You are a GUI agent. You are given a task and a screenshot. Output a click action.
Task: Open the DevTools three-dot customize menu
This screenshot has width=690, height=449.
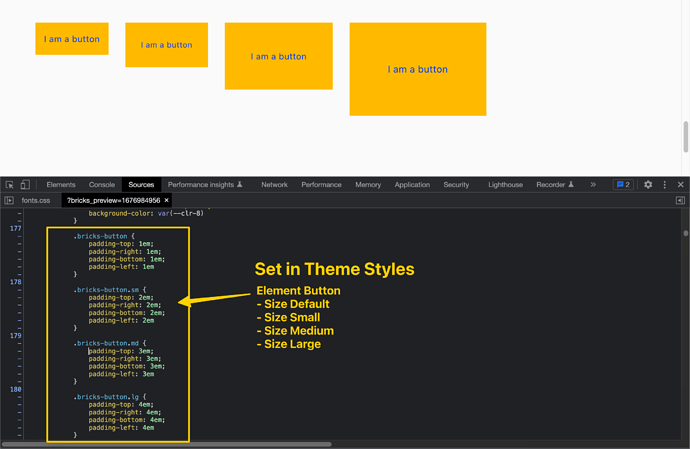click(664, 184)
